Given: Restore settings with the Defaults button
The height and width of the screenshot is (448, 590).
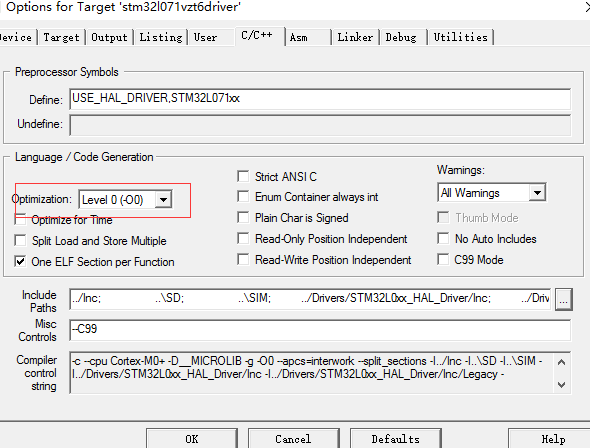Looking at the screenshot, I should point(396,439).
